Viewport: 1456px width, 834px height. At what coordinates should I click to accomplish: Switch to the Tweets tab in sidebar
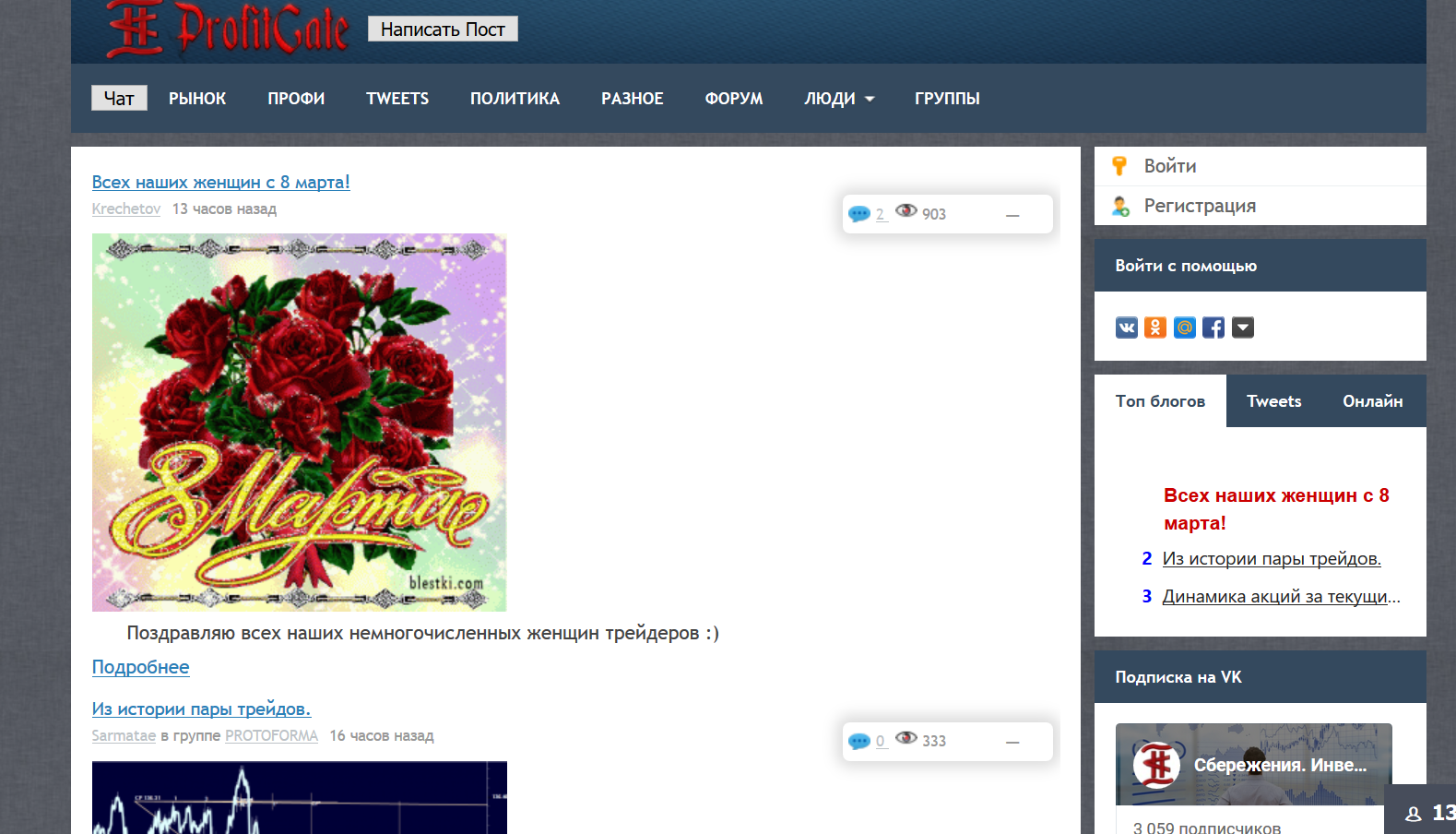pyautogui.click(x=1273, y=401)
